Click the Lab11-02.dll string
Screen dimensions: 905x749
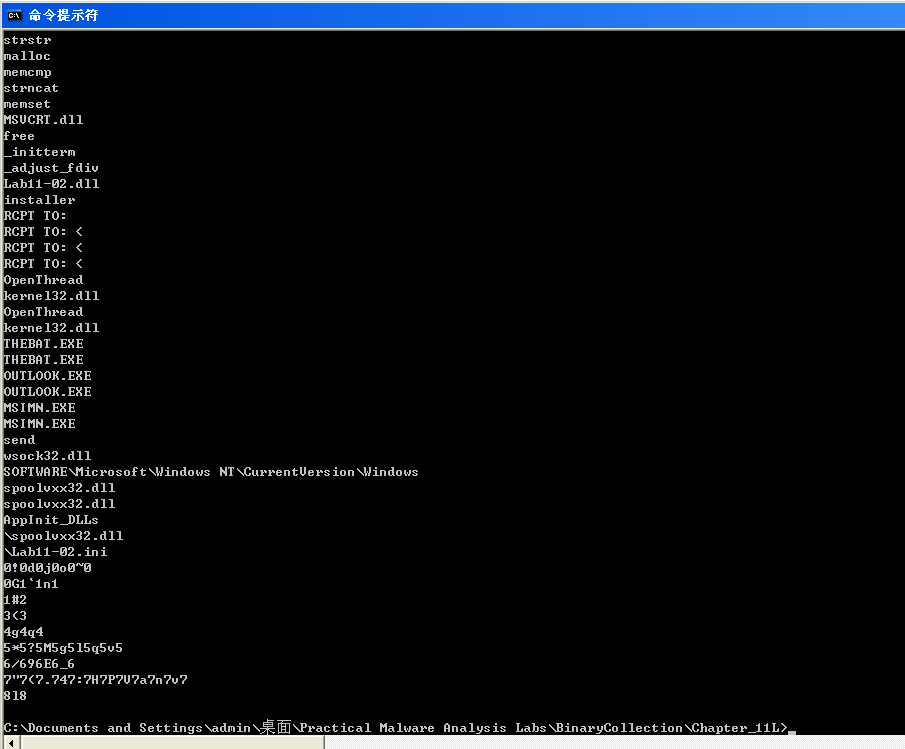click(x=51, y=184)
